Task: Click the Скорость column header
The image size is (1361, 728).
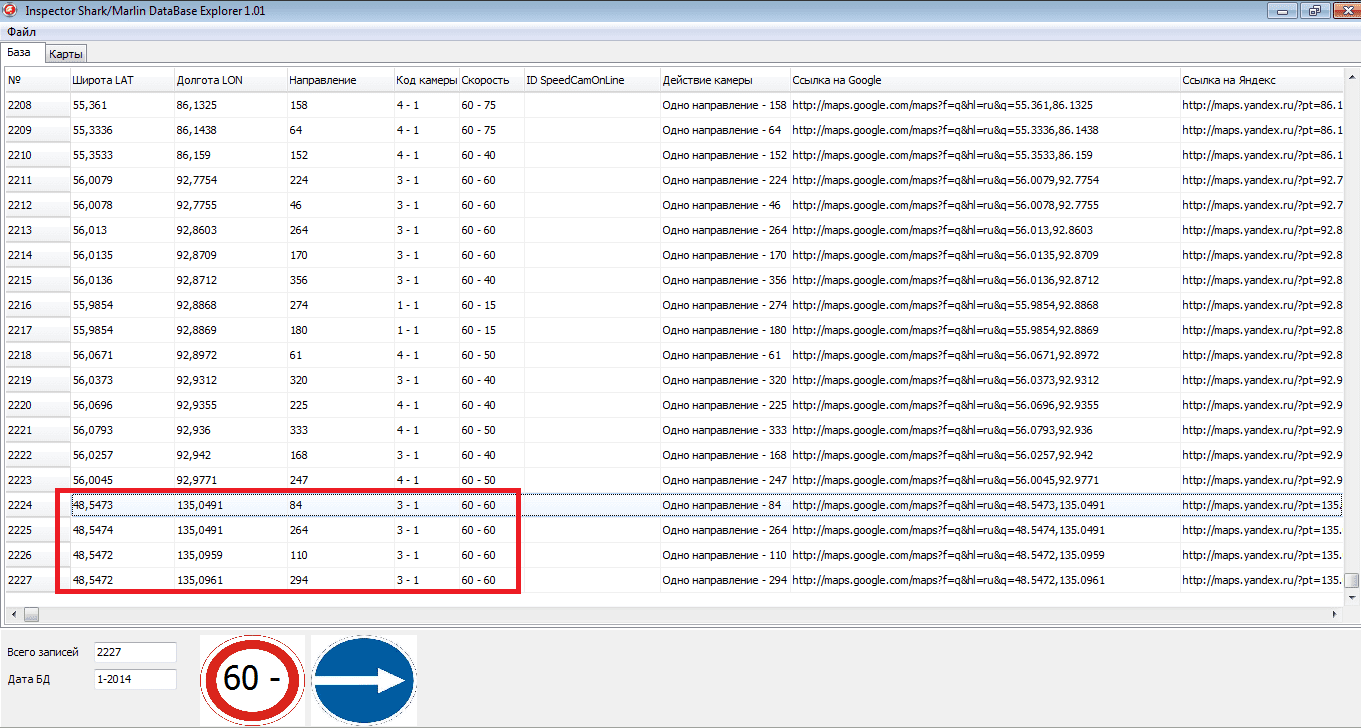Action: (x=485, y=80)
